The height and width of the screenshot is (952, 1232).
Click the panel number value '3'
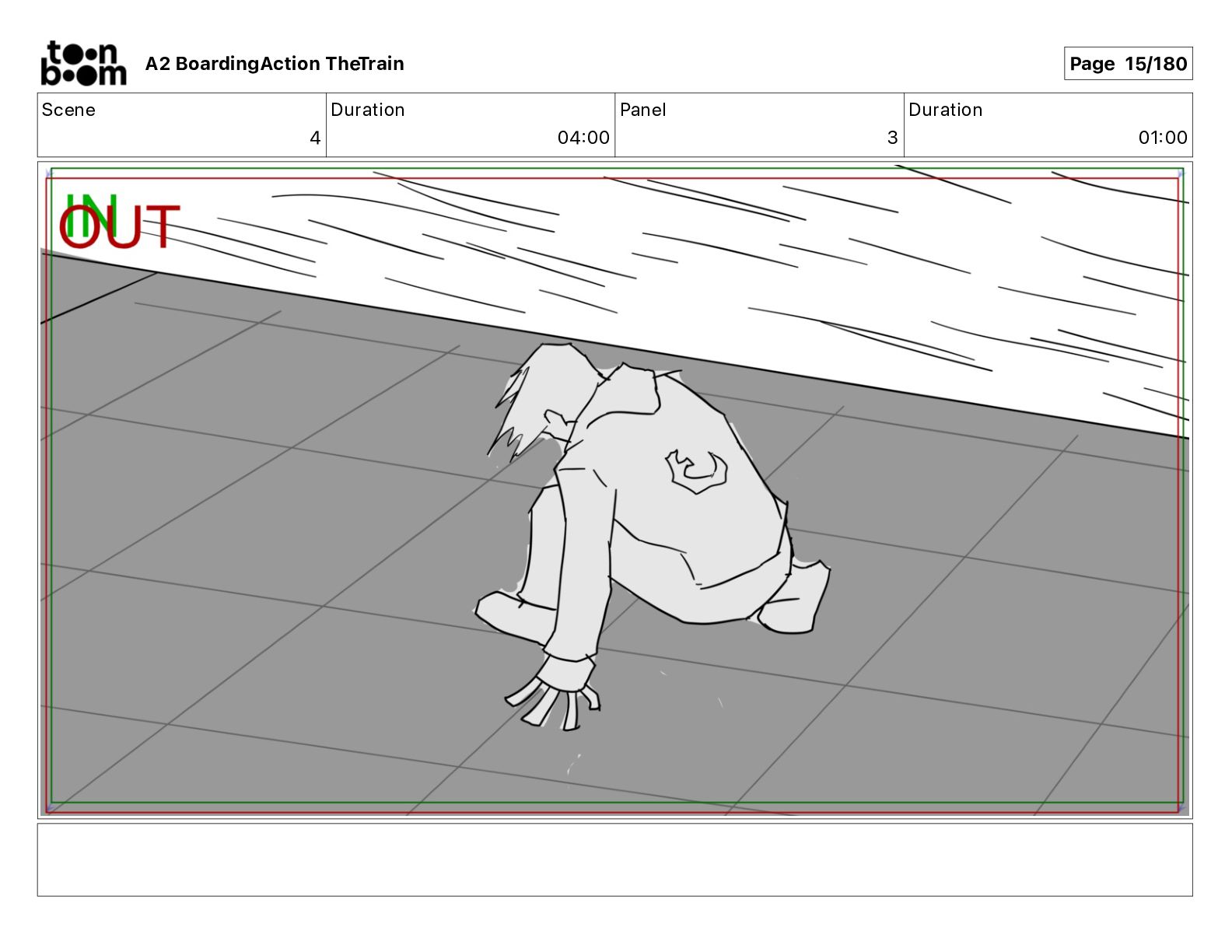pyautogui.click(x=892, y=138)
